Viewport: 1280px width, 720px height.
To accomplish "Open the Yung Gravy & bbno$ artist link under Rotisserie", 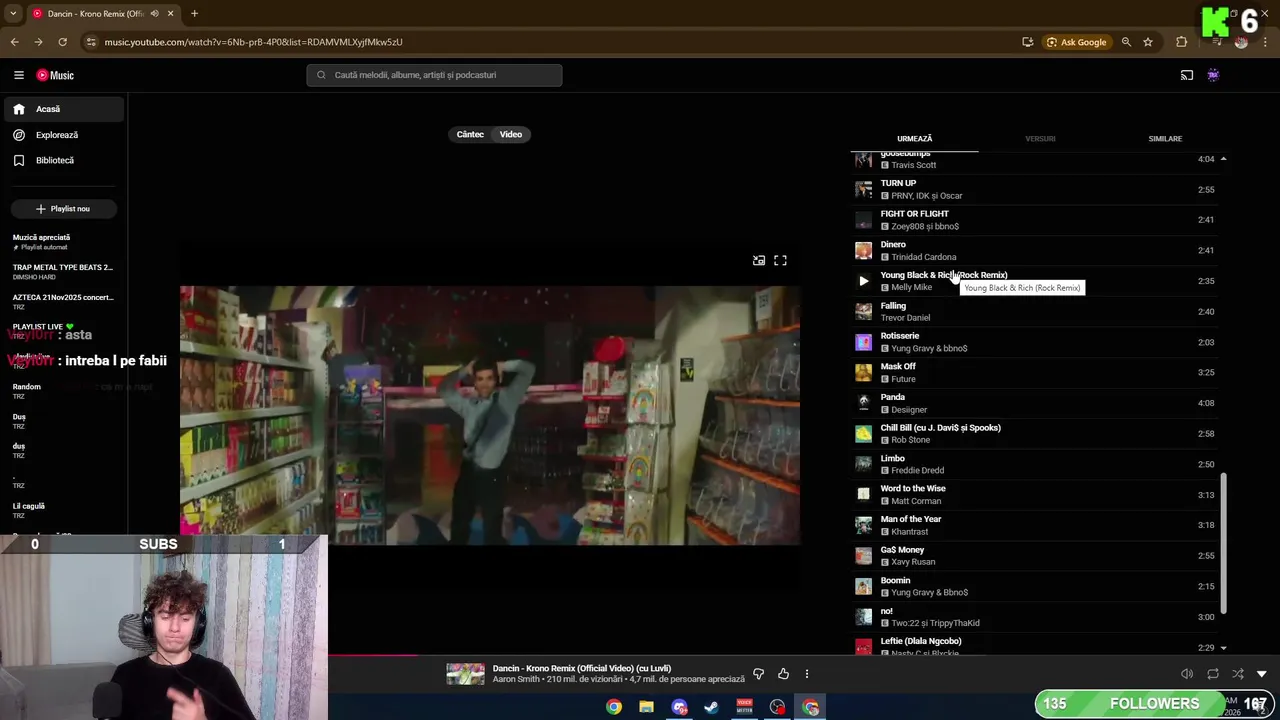I will [929, 348].
